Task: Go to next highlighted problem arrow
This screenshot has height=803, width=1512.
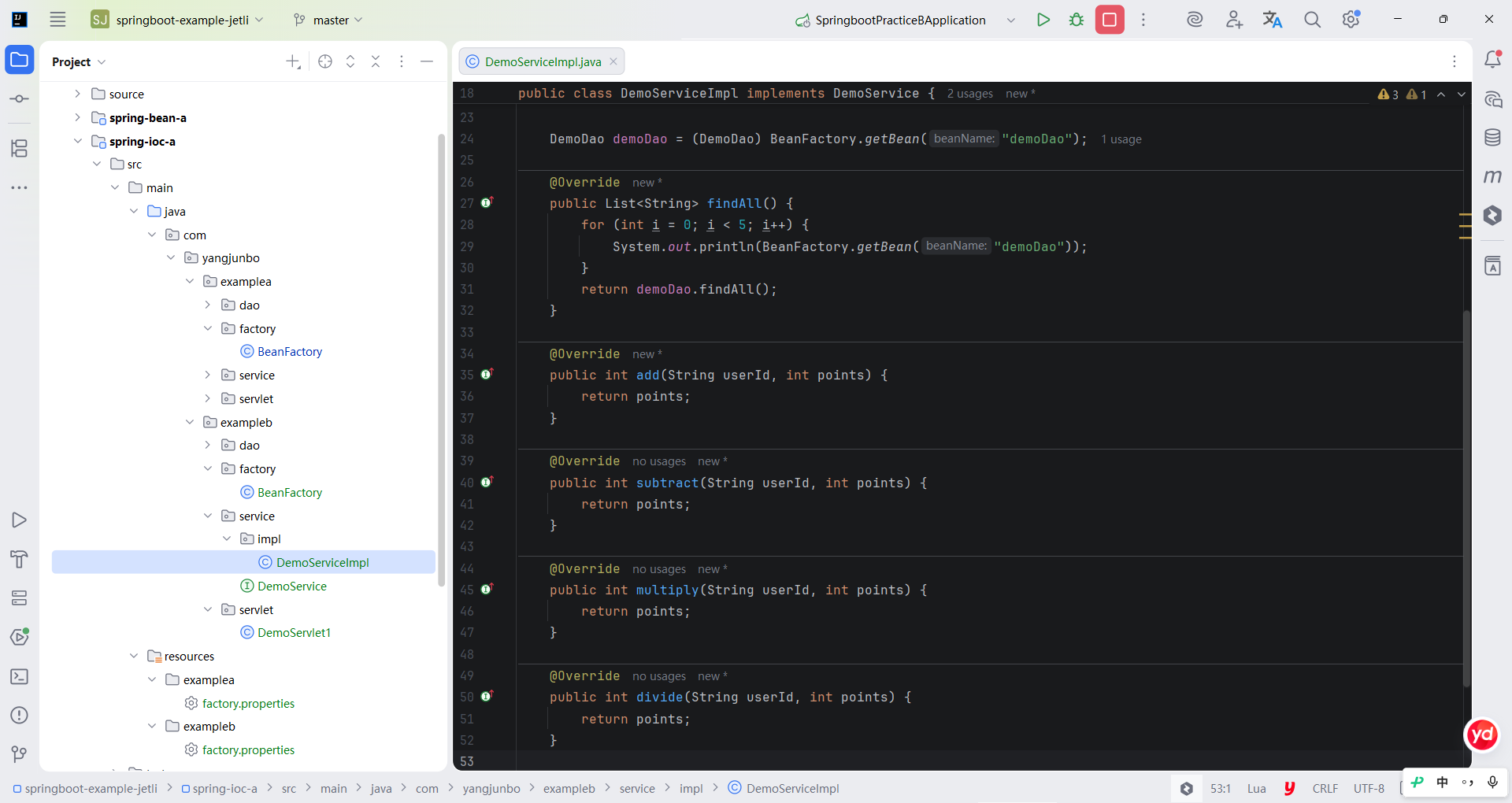Action: click(1462, 94)
